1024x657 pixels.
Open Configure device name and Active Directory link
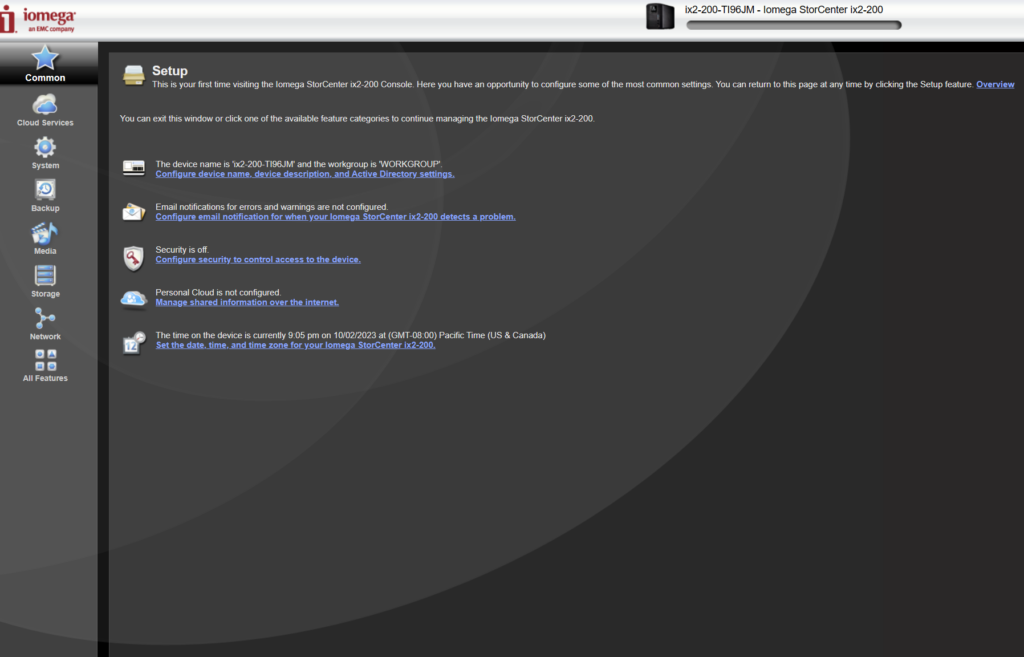coord(304,174)
